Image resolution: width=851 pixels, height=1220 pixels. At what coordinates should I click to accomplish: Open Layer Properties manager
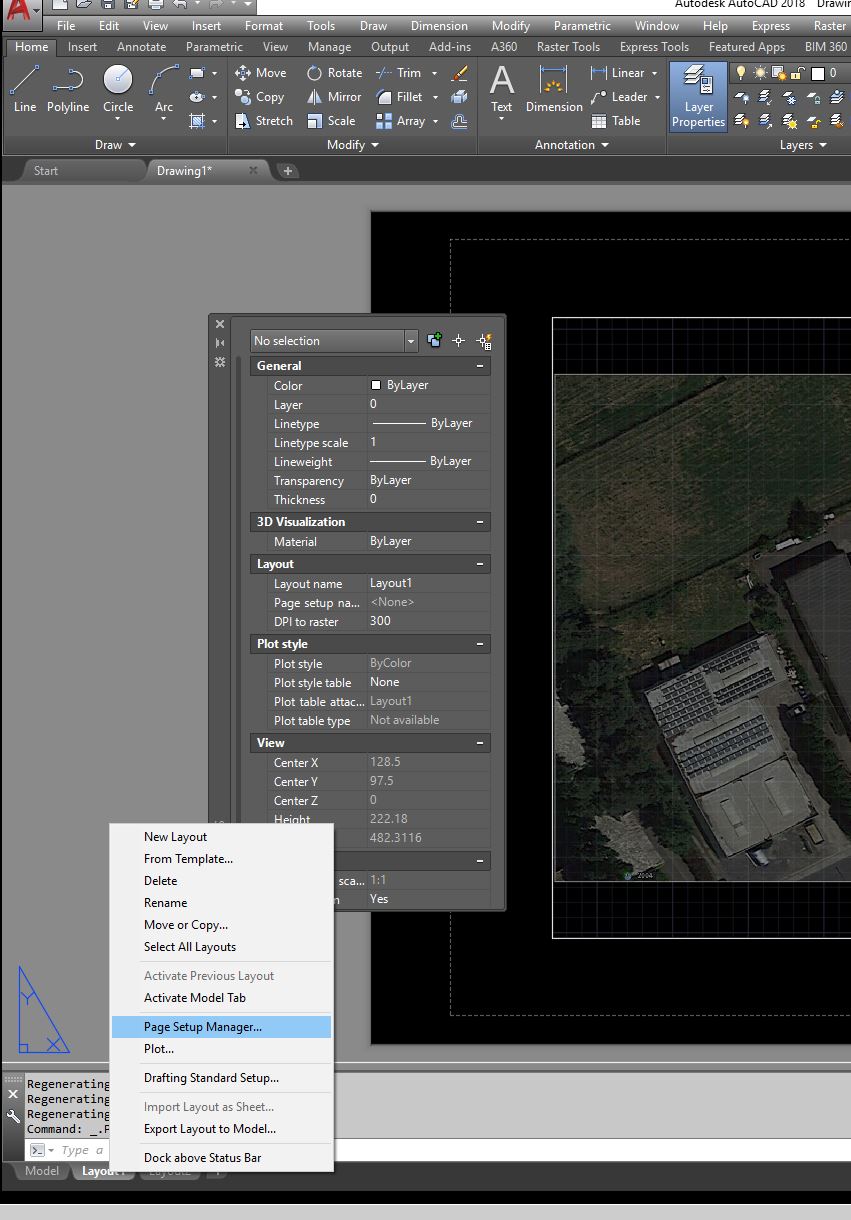click(x=697, y=97)
